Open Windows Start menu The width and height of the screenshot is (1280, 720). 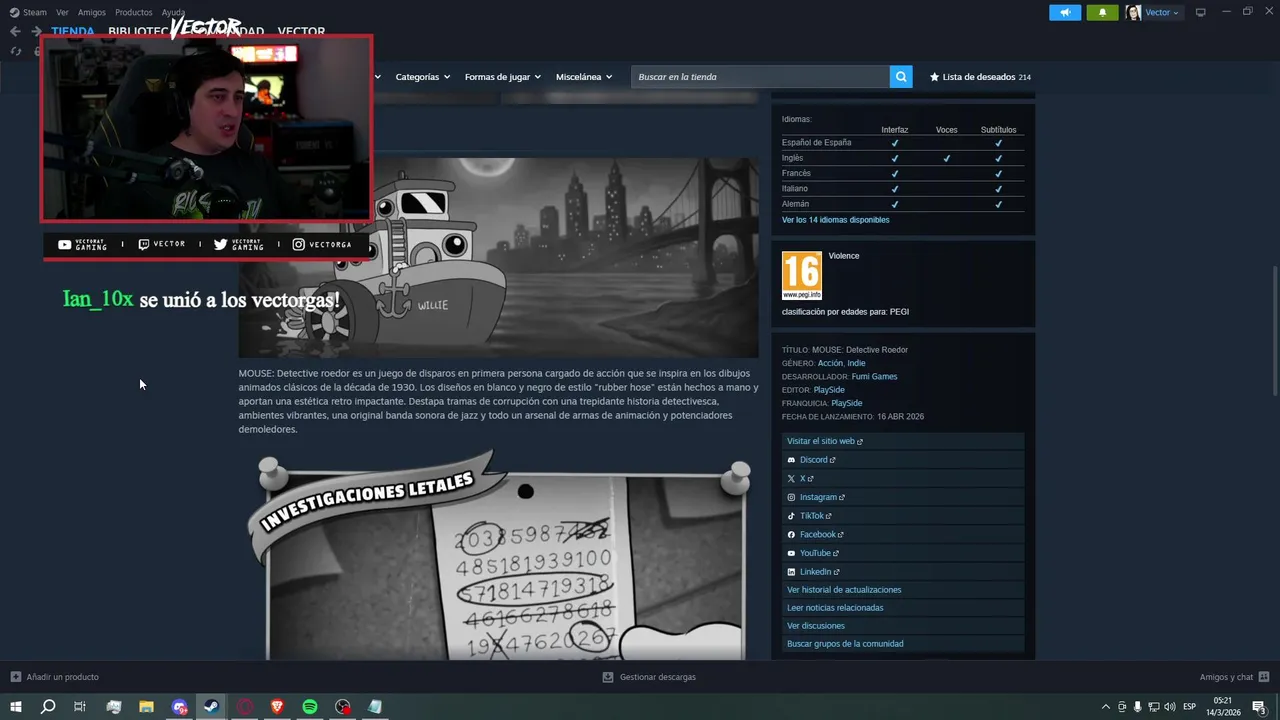[x=15, y=707]
